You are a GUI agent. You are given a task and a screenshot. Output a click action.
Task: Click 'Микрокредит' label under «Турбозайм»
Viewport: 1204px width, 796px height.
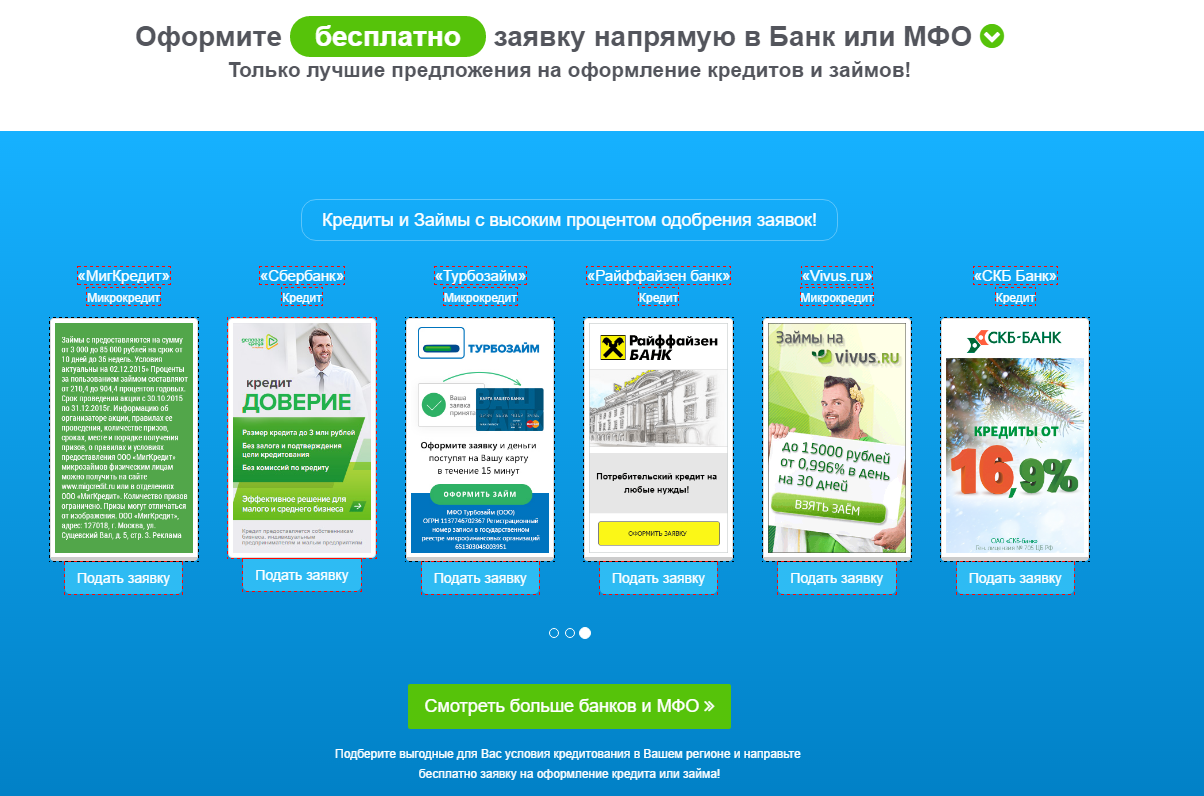(x=480, y=298)
